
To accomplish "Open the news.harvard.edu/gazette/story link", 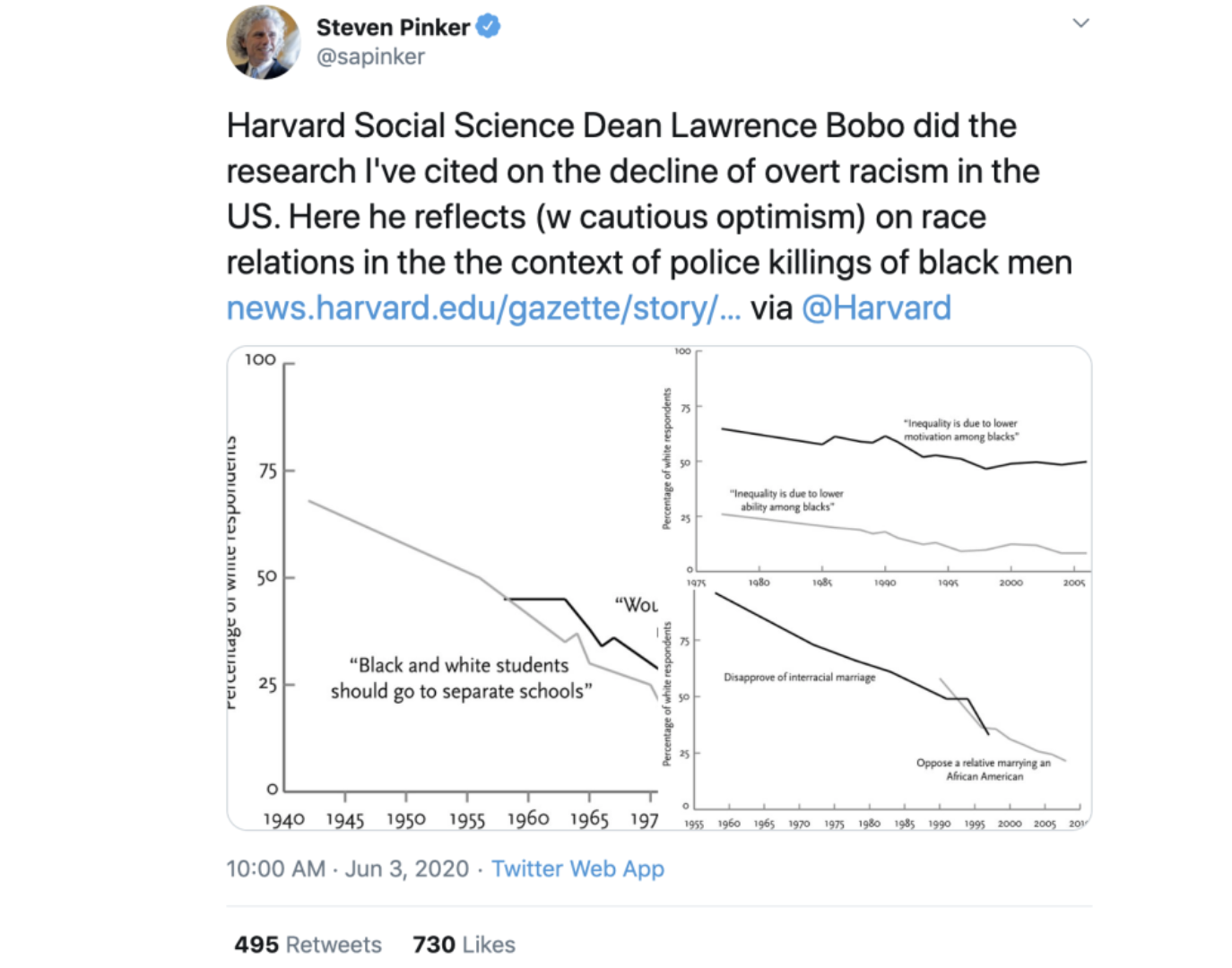I will tap(484, 308).
